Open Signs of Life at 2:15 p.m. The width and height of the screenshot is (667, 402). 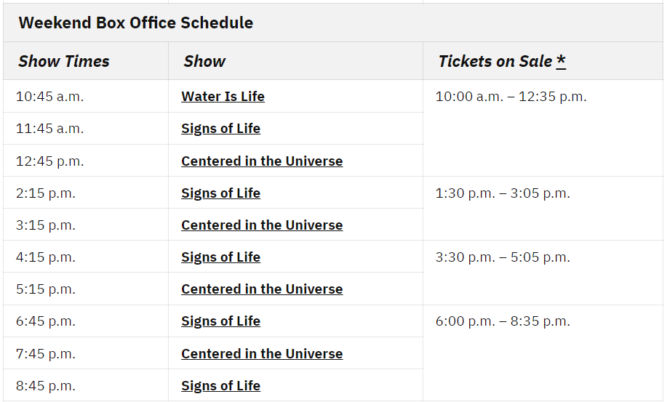tap(221, 193)
